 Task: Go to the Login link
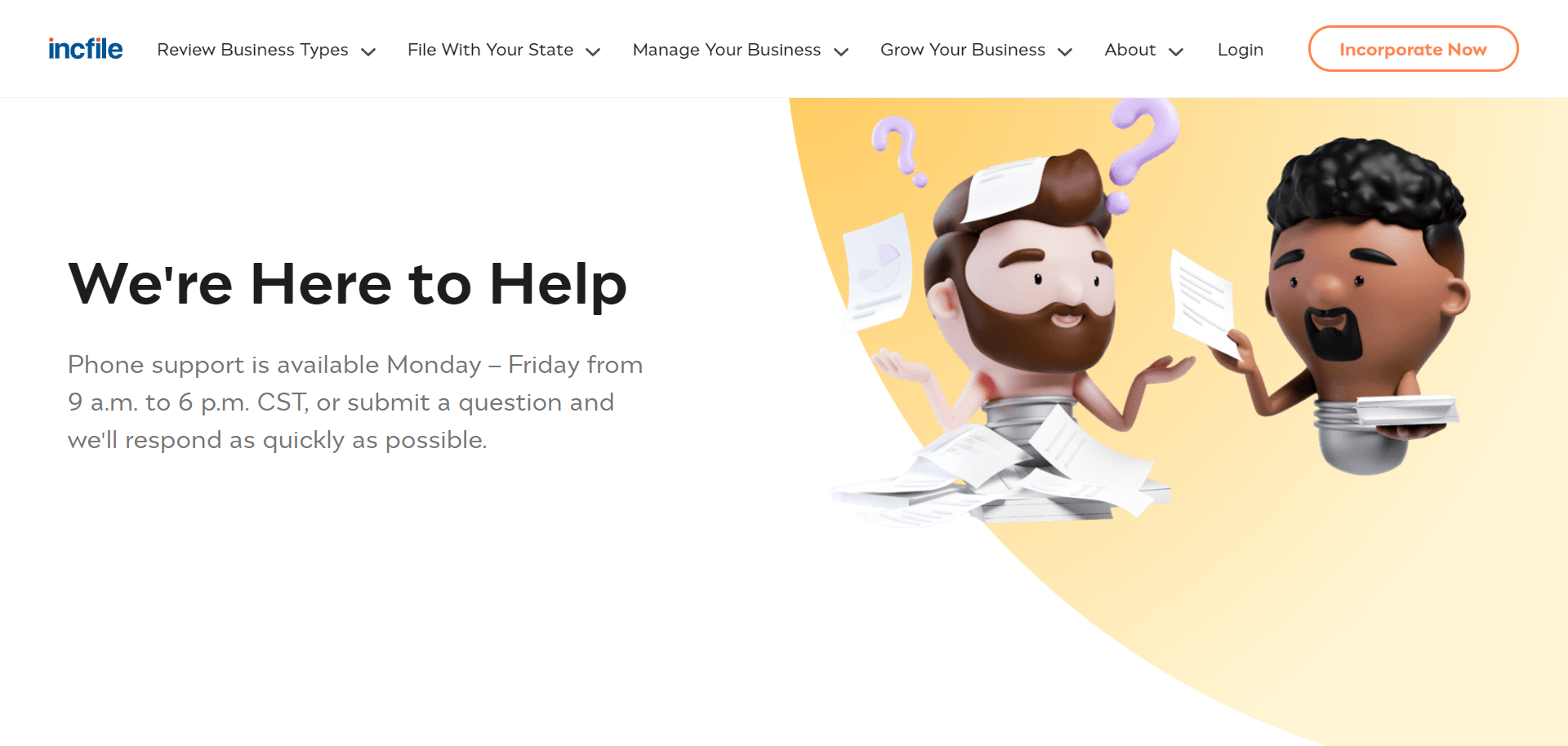click(1241, 50)
